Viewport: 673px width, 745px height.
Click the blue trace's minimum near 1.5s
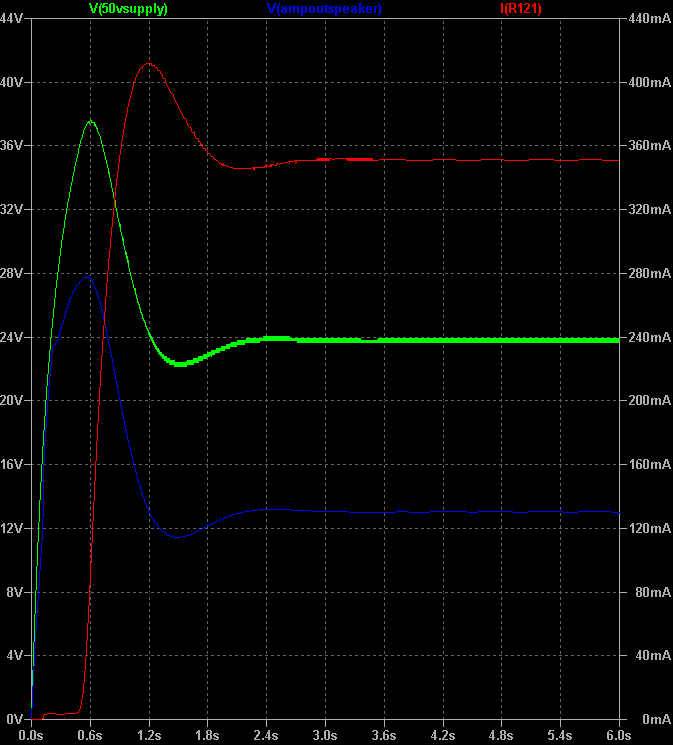[177, 537]
